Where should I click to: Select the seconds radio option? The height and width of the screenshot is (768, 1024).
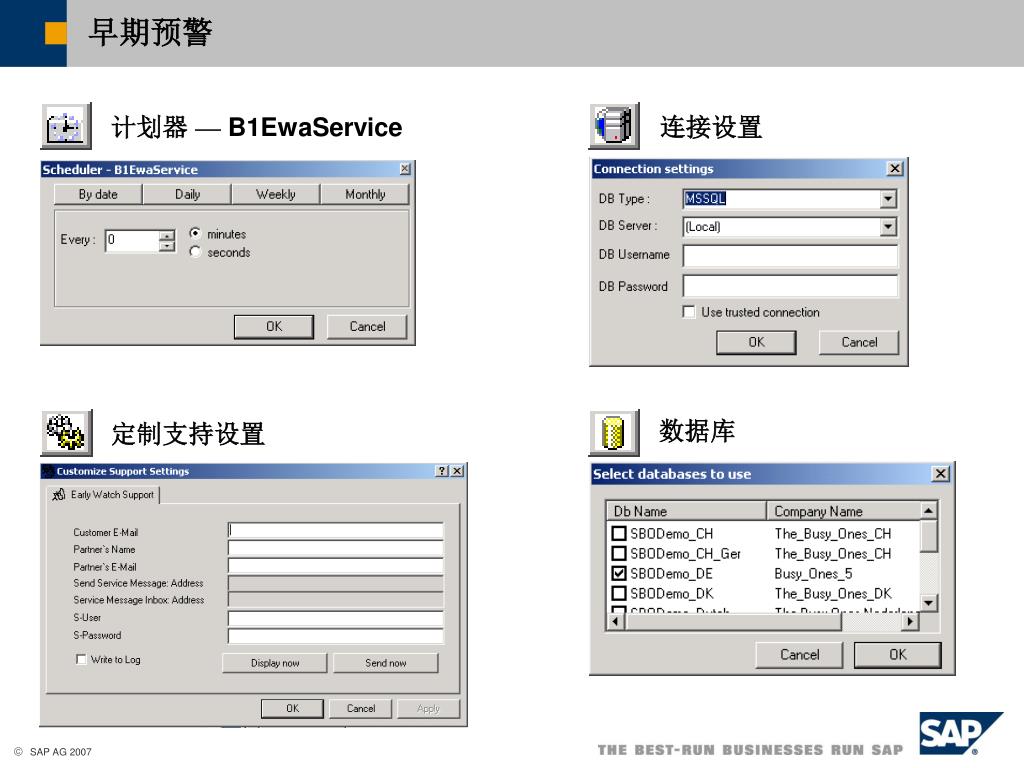click(x=195, y=251)
